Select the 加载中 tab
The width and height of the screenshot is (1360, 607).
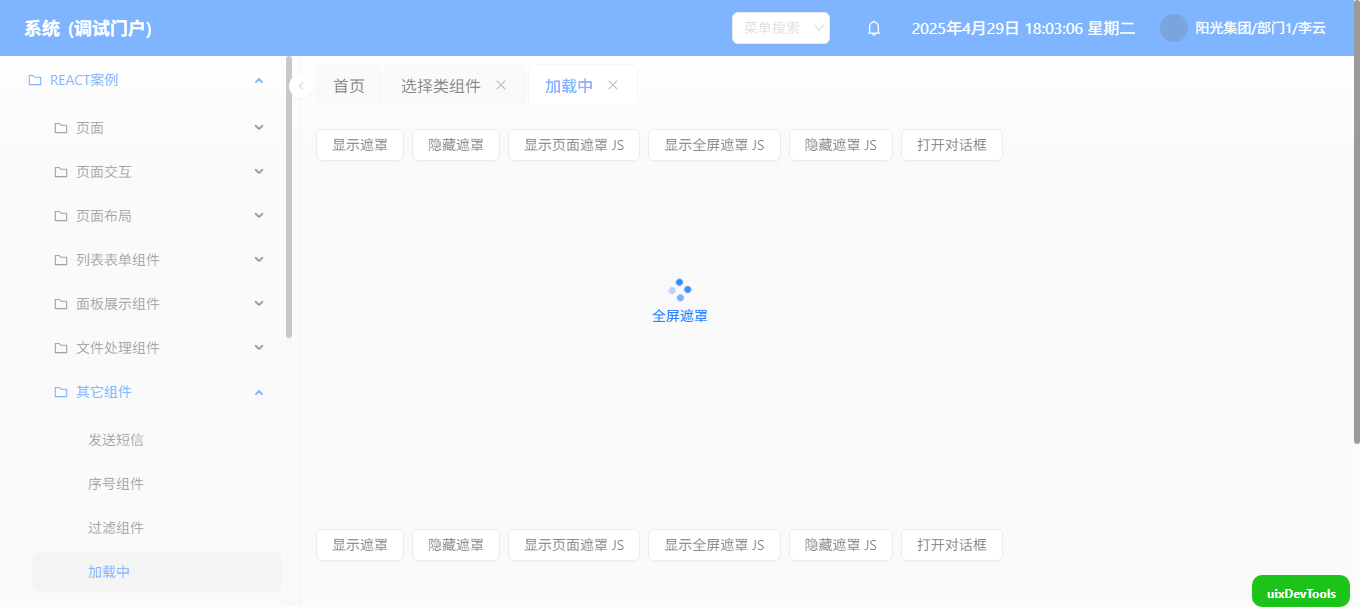pyautogui.click(x=569, y=86)
